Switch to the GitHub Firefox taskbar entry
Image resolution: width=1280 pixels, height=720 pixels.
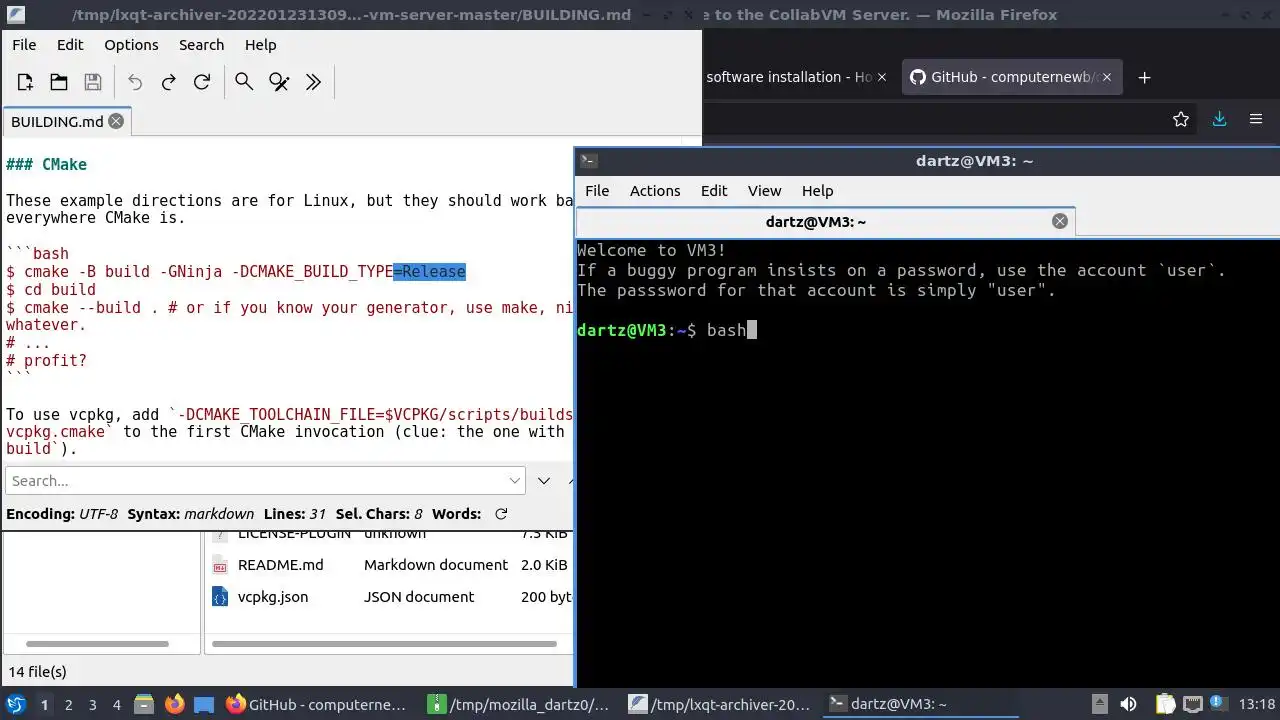tap(320, 704)
